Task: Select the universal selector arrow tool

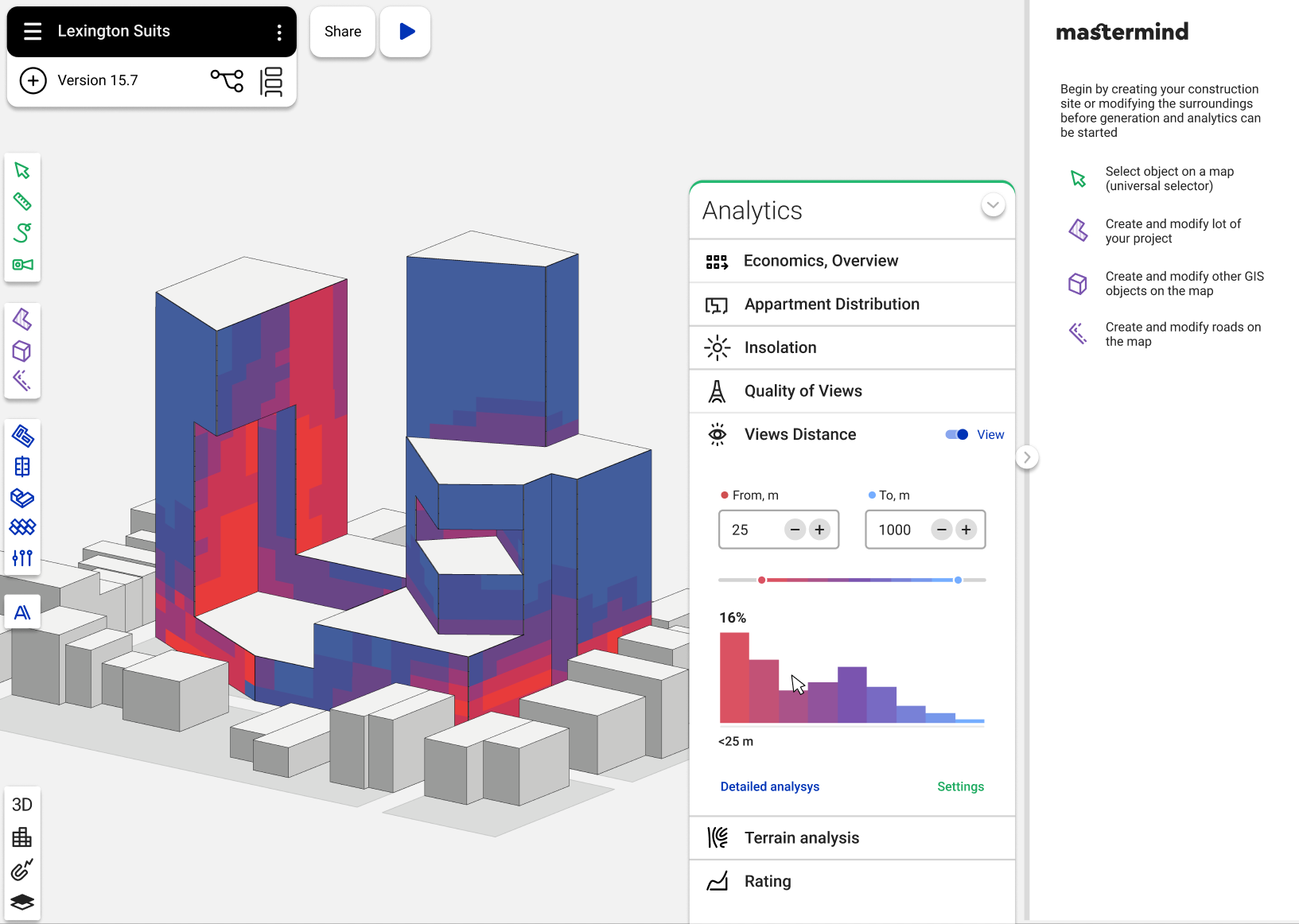Action: pyautogui.click(x=22, y=171)
